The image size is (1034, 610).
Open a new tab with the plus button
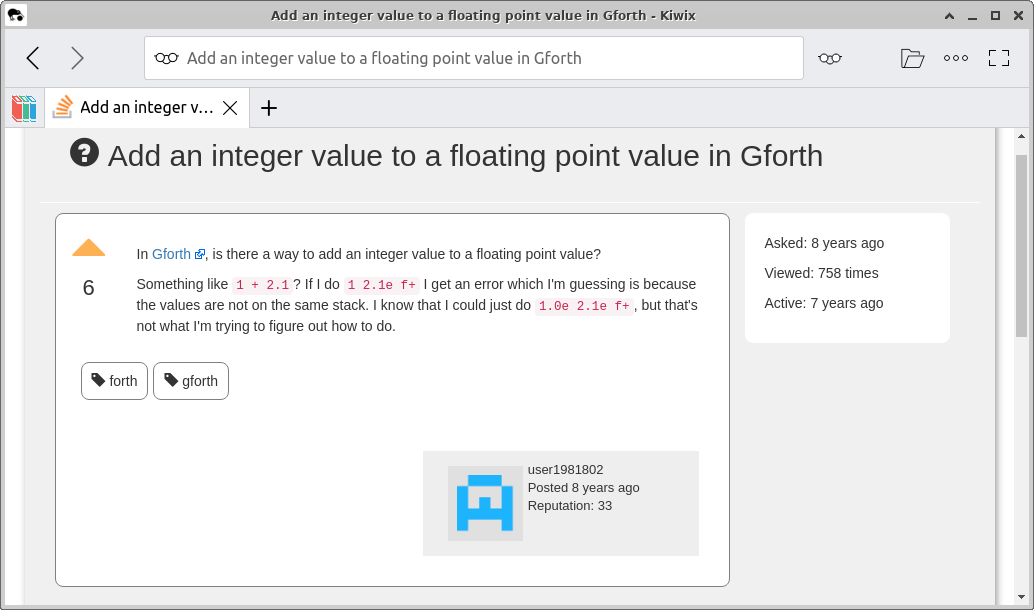click(268, 107)
